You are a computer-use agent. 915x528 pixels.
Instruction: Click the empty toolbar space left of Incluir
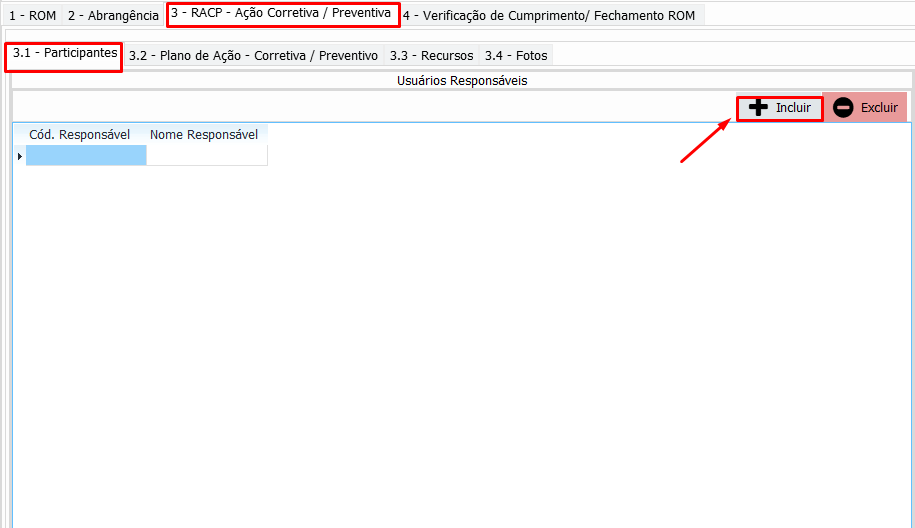click(370, 107)
